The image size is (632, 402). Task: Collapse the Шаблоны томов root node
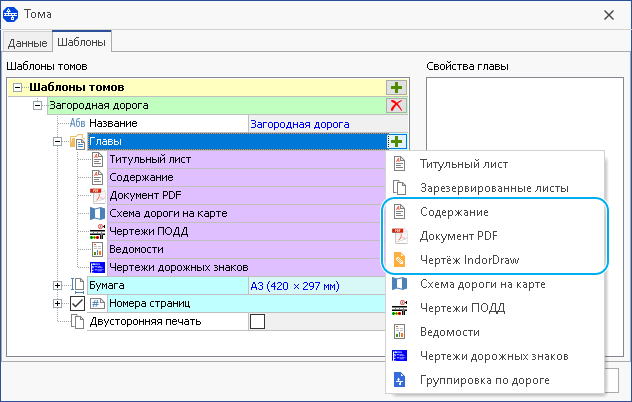[x=17, y=87]
